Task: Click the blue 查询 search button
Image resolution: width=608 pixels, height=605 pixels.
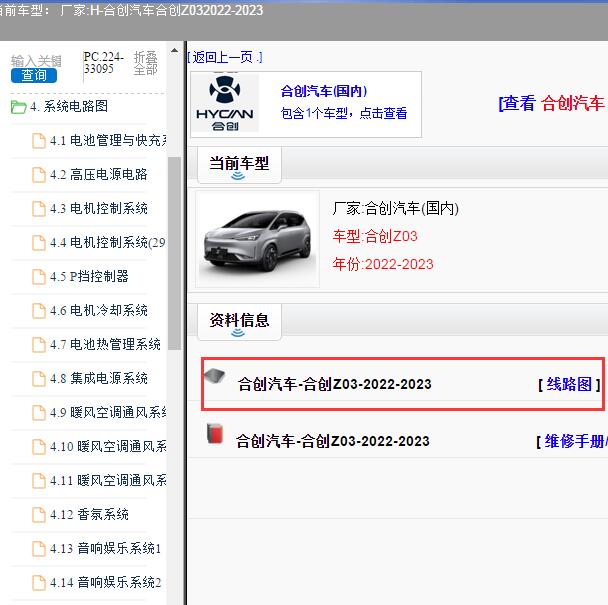Action: tap(34, 75)
